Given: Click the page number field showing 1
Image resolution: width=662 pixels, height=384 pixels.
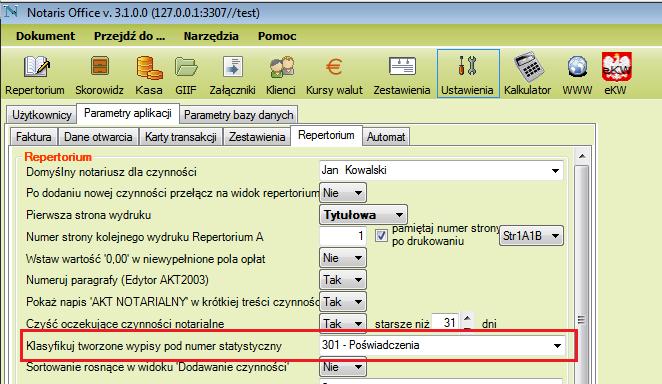Looking at the screenshot, I should click(343, 235).
